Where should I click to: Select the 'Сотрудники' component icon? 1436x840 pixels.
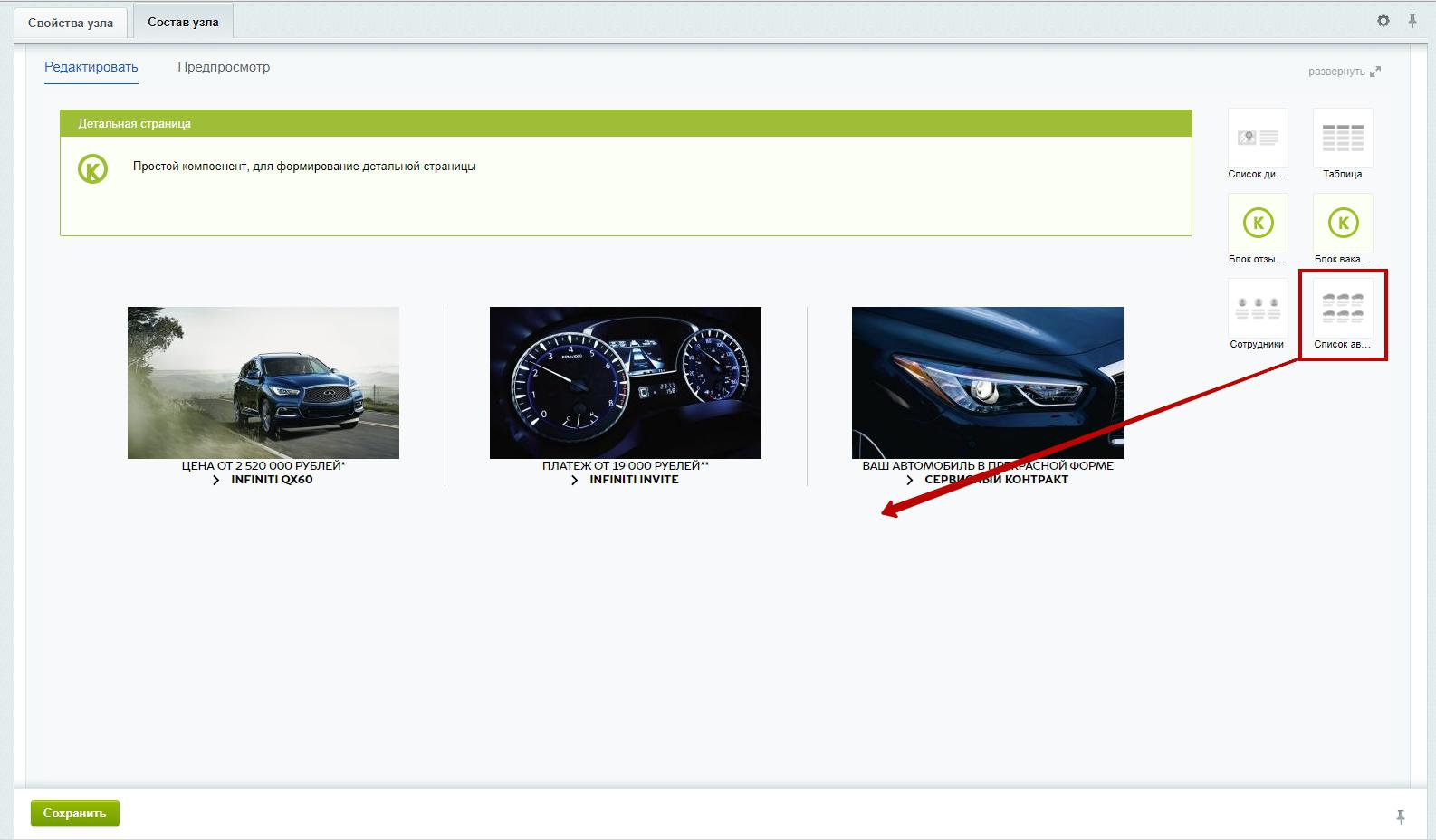1258,308
